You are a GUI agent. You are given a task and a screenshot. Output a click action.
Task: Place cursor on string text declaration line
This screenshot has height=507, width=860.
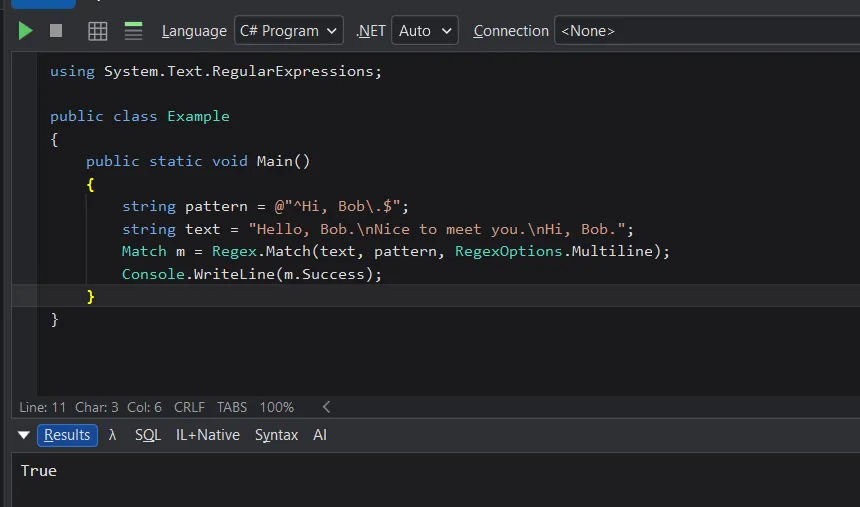(x=378, y=229)
